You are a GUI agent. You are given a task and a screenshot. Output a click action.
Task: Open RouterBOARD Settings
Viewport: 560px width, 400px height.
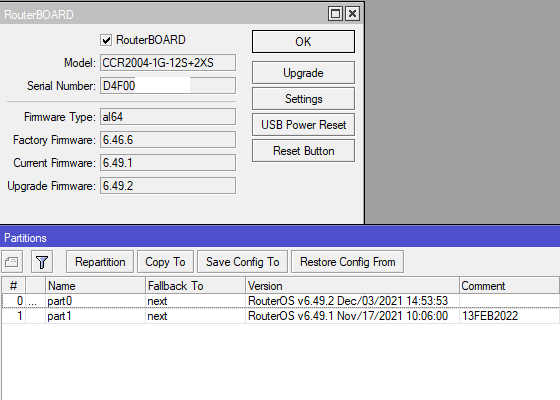click(303, 99)
